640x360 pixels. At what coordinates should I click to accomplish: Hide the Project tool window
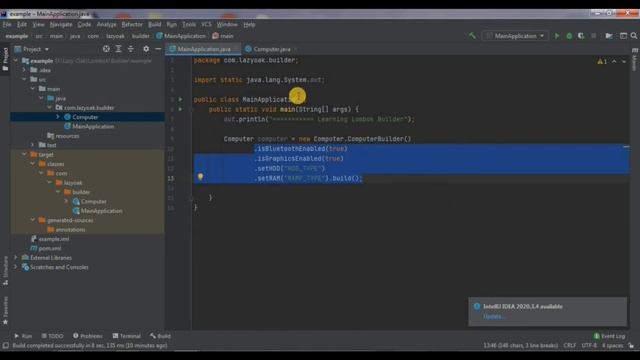[x=158, y=49]
